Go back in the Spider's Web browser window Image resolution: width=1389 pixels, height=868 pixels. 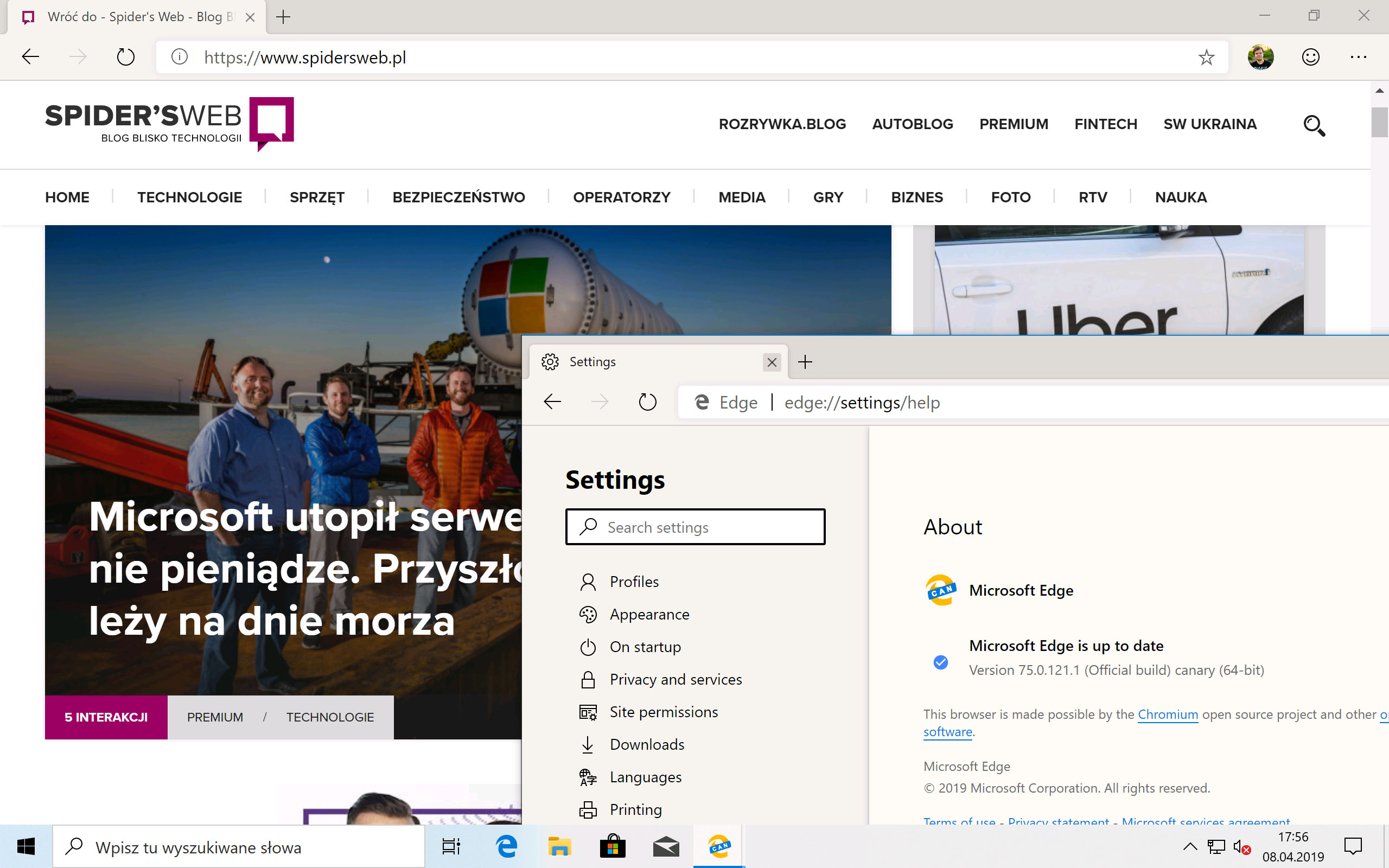(30, 57)
